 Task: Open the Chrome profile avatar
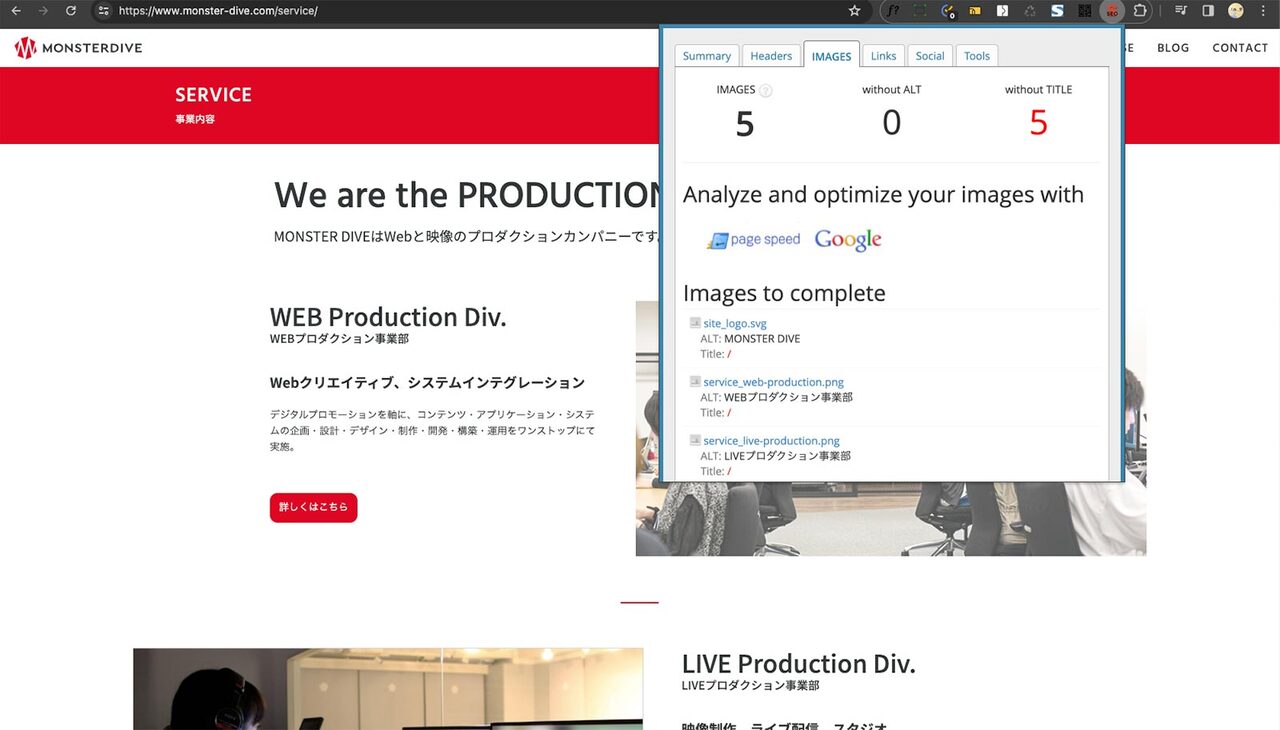click(1236, 11)
